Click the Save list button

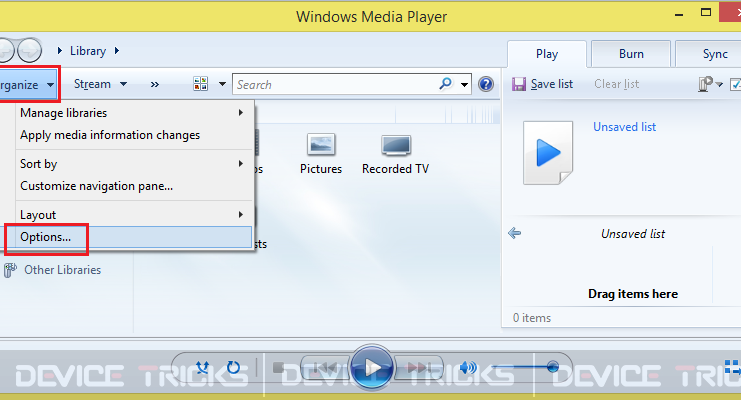543,84
